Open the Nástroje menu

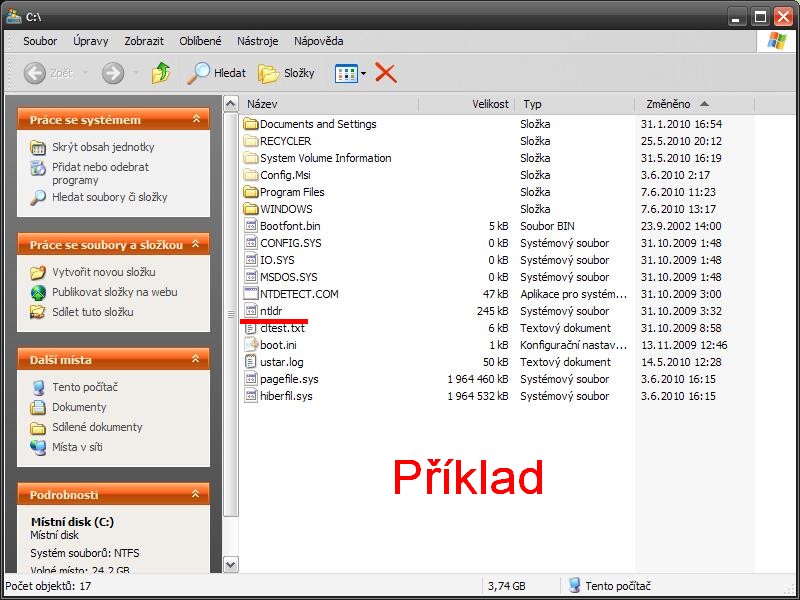point(257,41)
